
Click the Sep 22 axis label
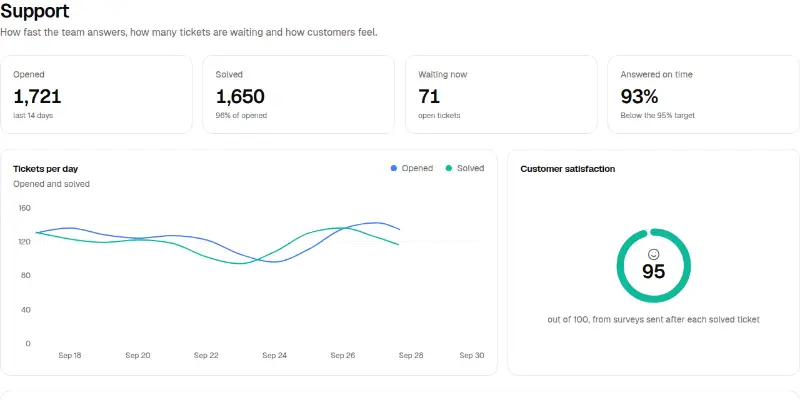[x=206, y=355]
